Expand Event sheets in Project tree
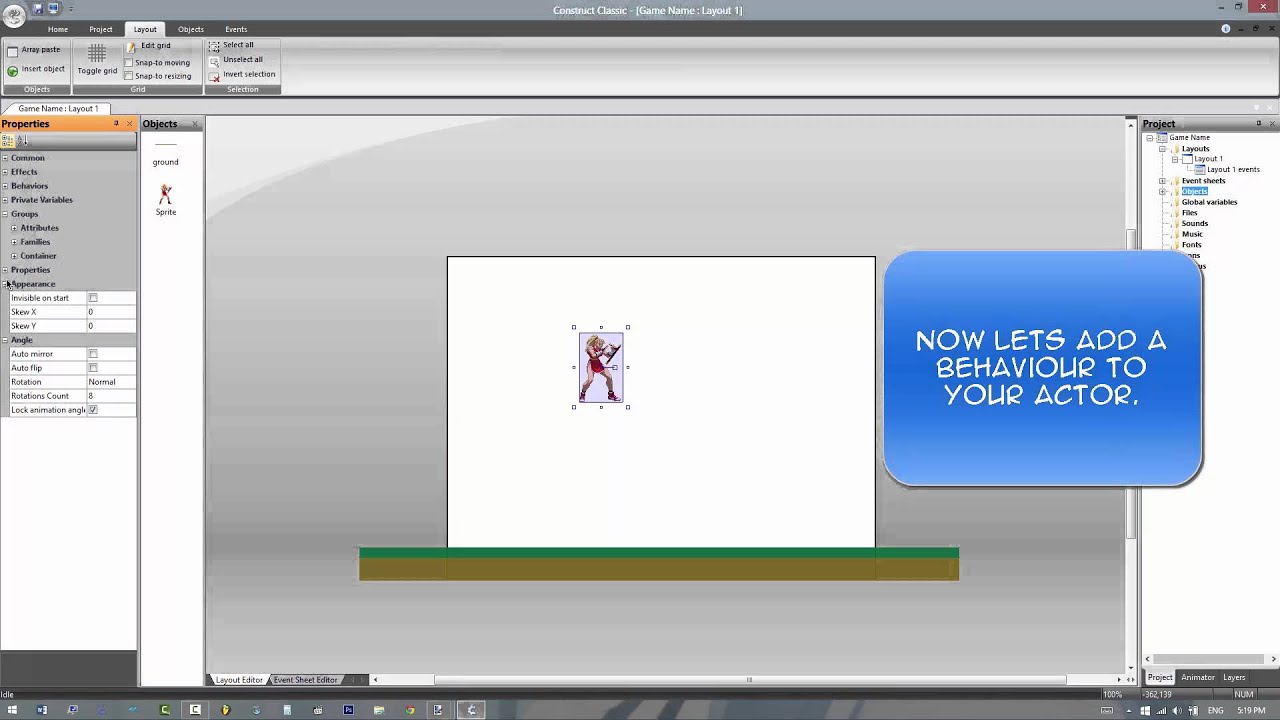The height and width of the screenshot is (720, 1280). point(1162,181)
